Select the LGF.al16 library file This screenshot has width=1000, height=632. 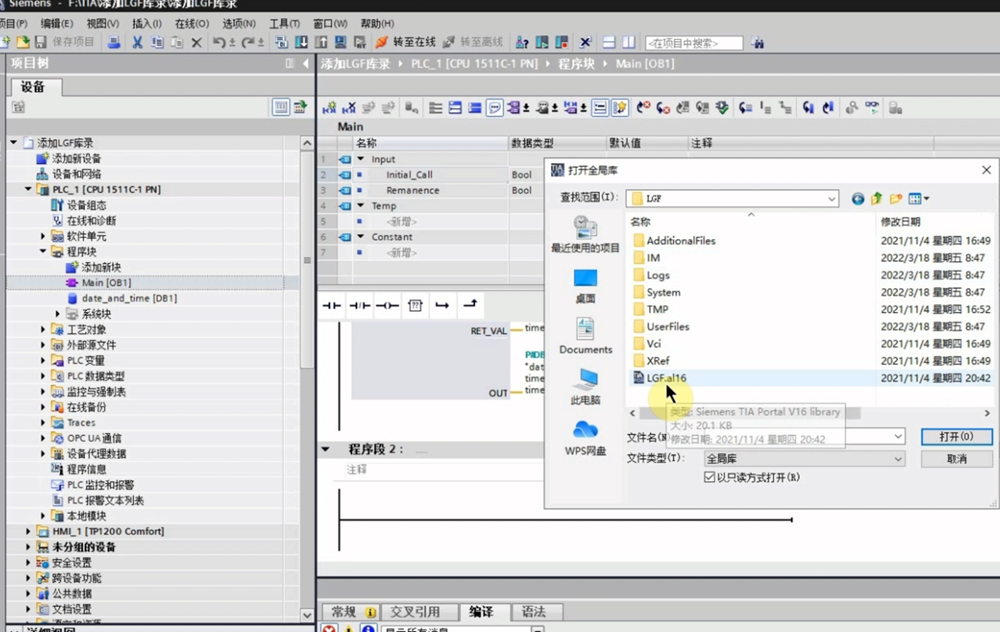tap(666, 378)
